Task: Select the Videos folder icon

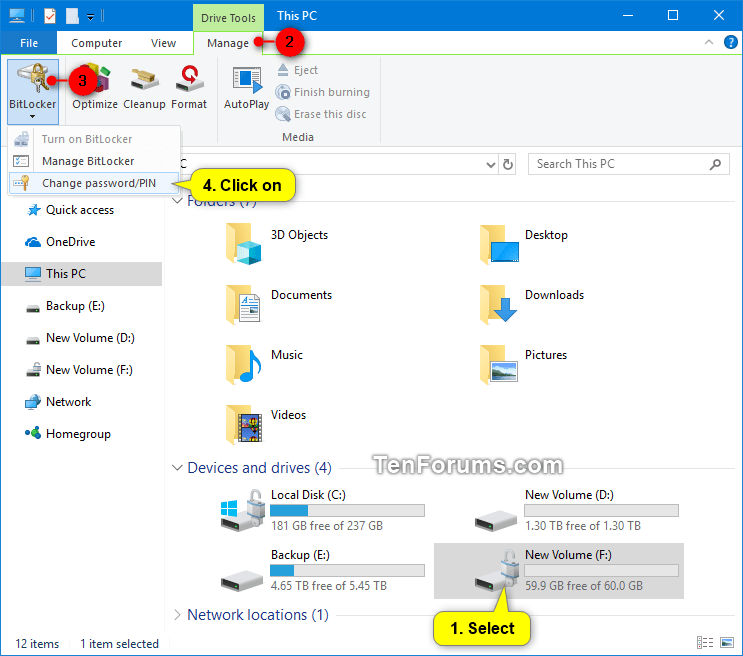Action: click(244, 424)
